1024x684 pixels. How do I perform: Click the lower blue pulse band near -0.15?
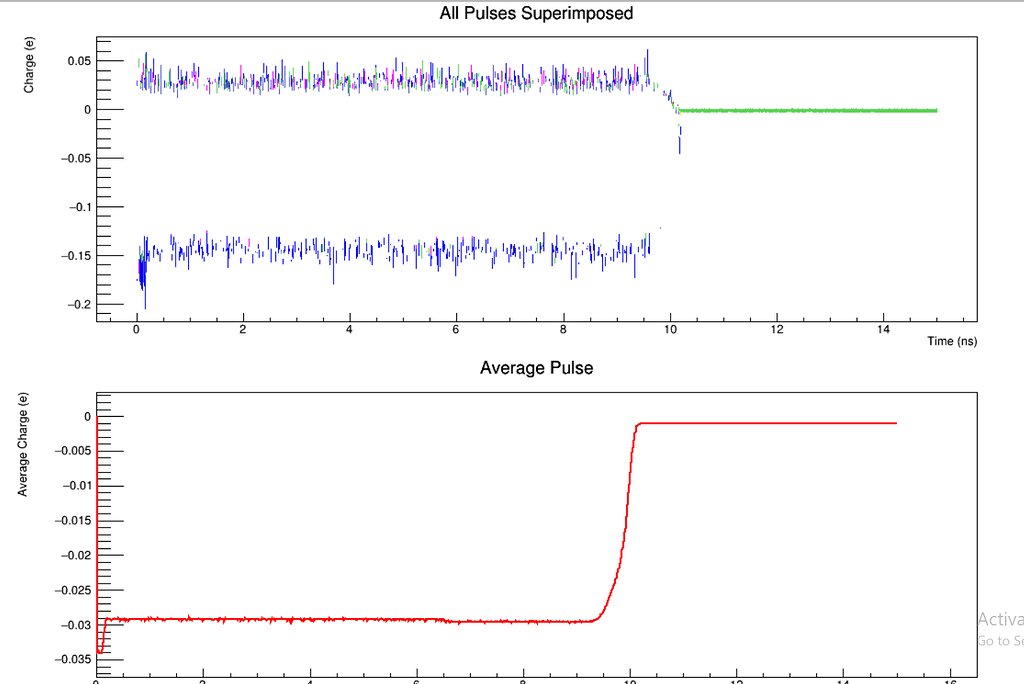400,250
